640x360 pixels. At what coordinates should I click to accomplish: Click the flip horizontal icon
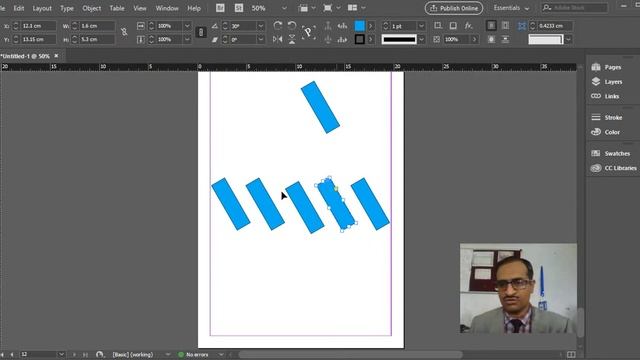click(278, 39)
